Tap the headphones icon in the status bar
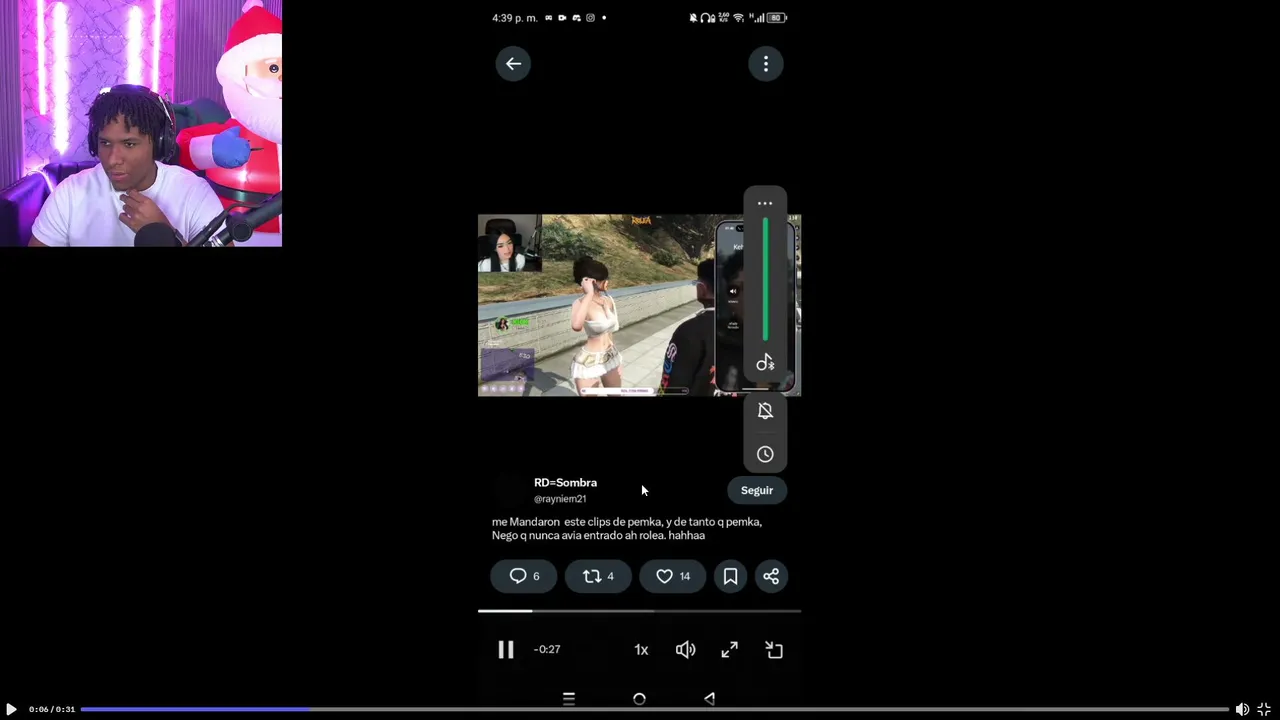Viewport: 1280px width, 720px height. click(x=707, y=18)
